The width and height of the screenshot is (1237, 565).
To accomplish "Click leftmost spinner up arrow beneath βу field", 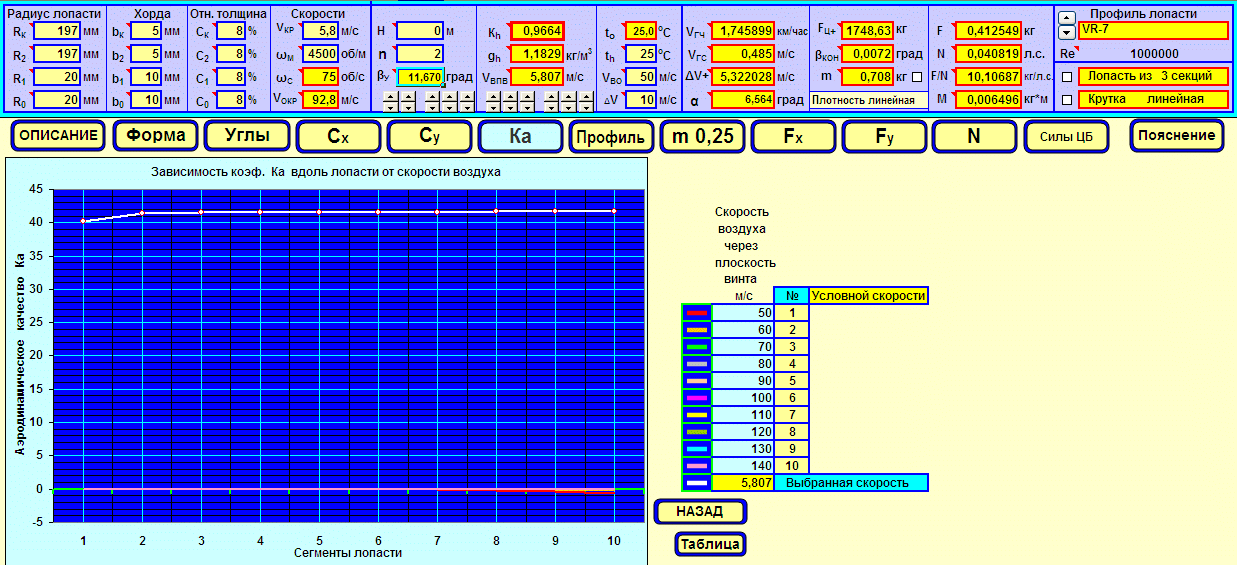I will pyautogui.click(x=389, y=96).
